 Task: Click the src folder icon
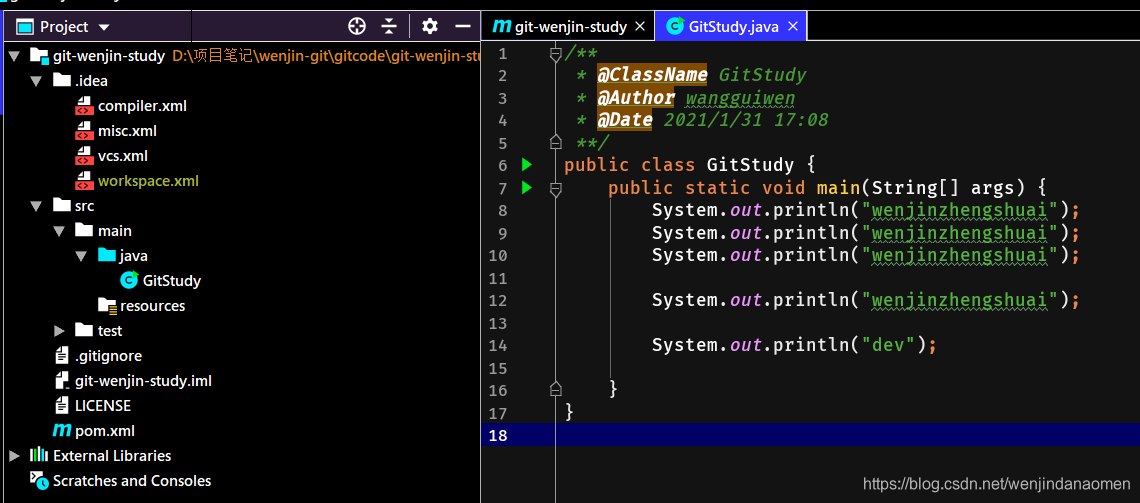(62, 206)
